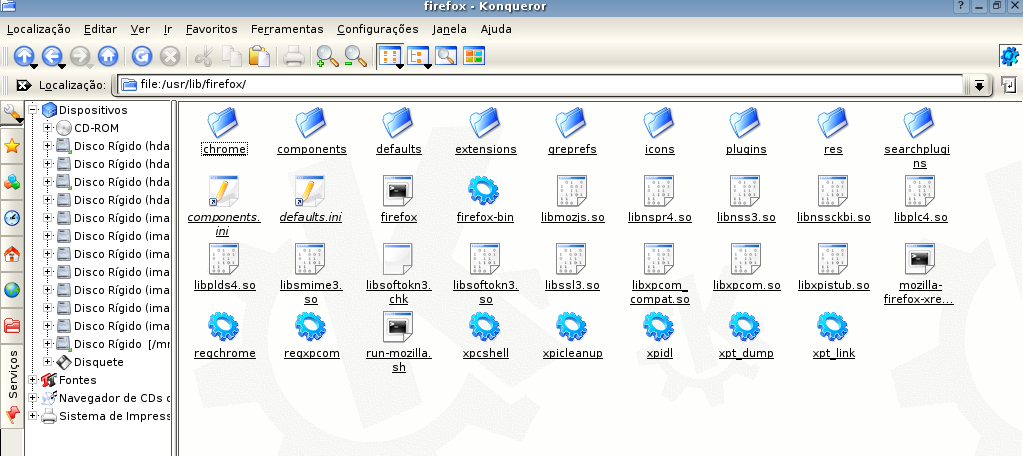
Task: Switch to the Serviços sidebar tab
Action: tap(12, 373)
